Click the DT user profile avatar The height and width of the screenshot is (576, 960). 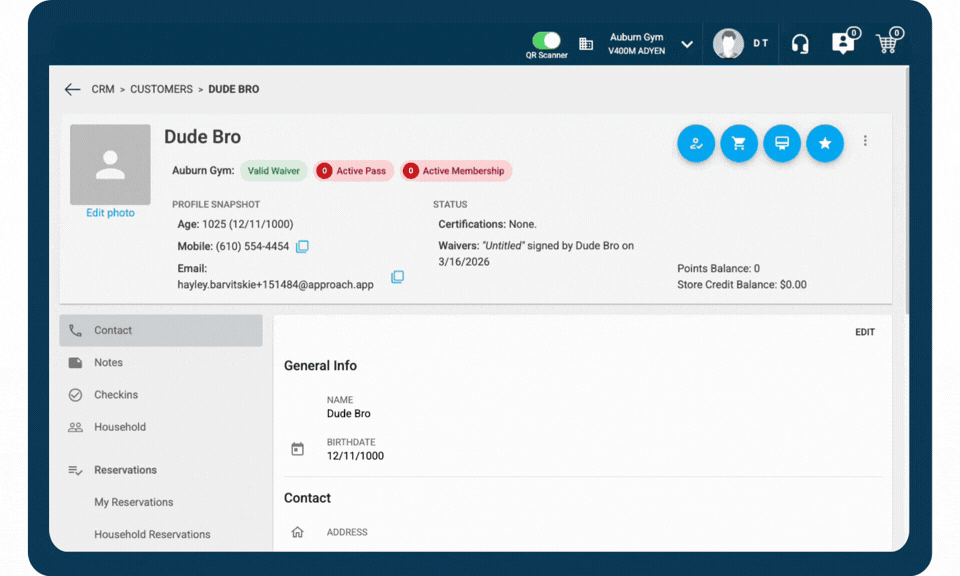coord(729,44)
